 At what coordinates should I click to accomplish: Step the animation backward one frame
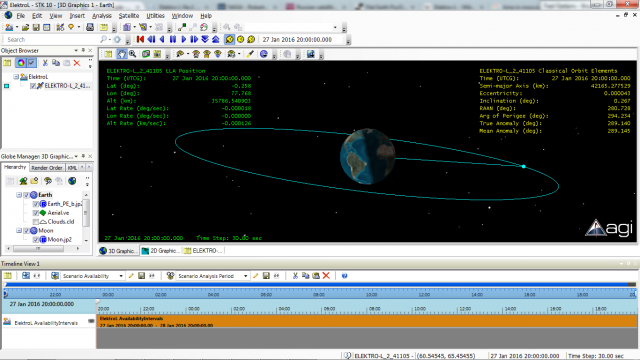click(151, 39)
